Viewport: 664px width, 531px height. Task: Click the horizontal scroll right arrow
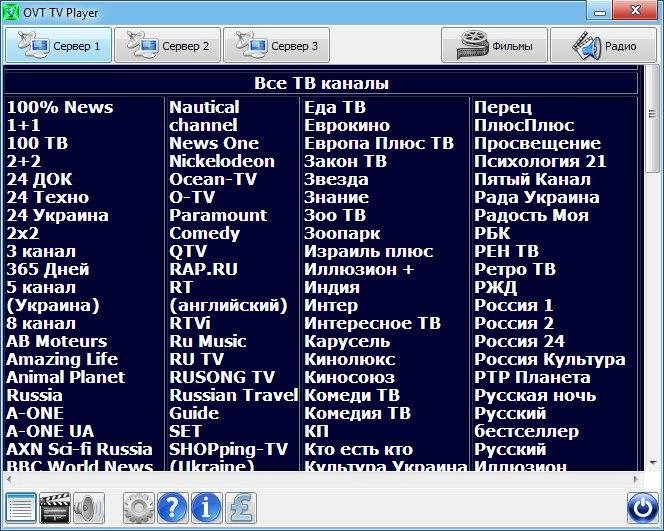point(636,479)
